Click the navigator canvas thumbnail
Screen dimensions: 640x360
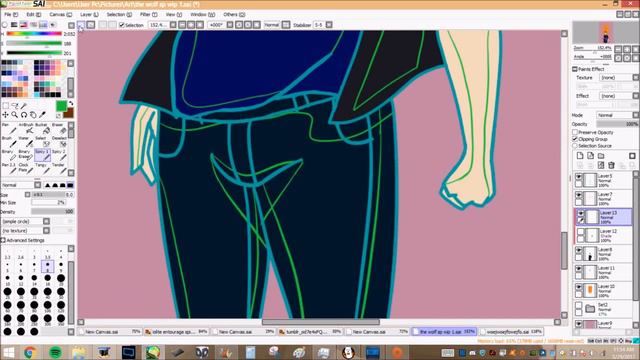pyautogui.click(x=606, y=32)
